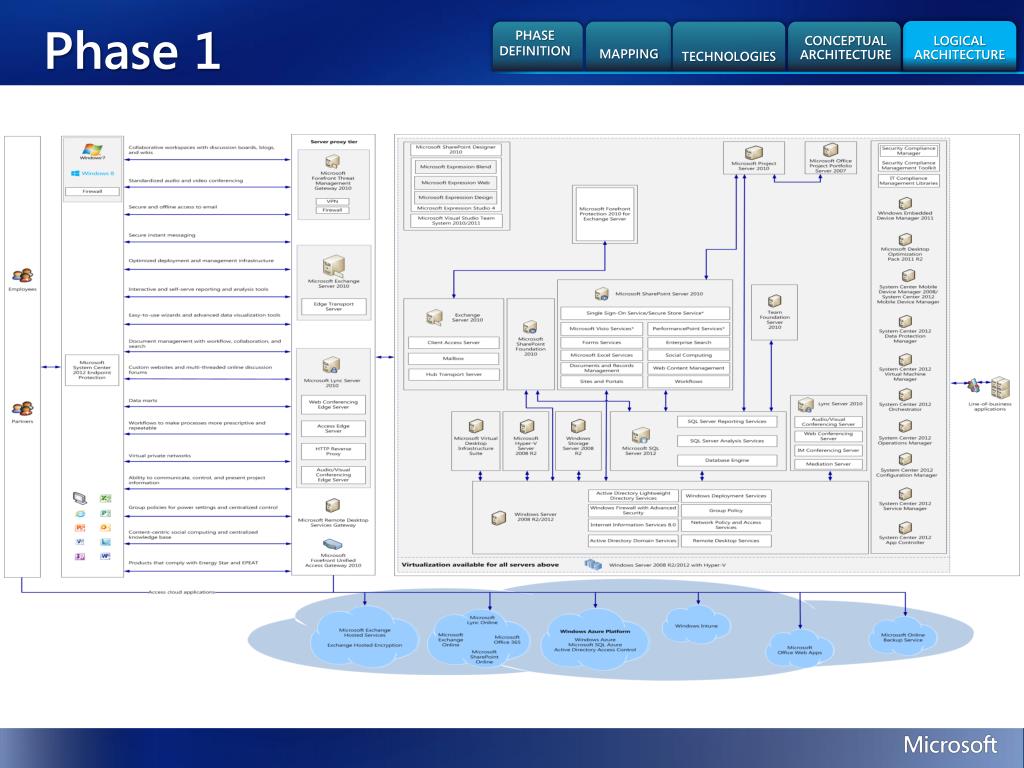This screenshot has width=1024, height=768.
Task: Click the Partners people icon
Action: [22, 409]
